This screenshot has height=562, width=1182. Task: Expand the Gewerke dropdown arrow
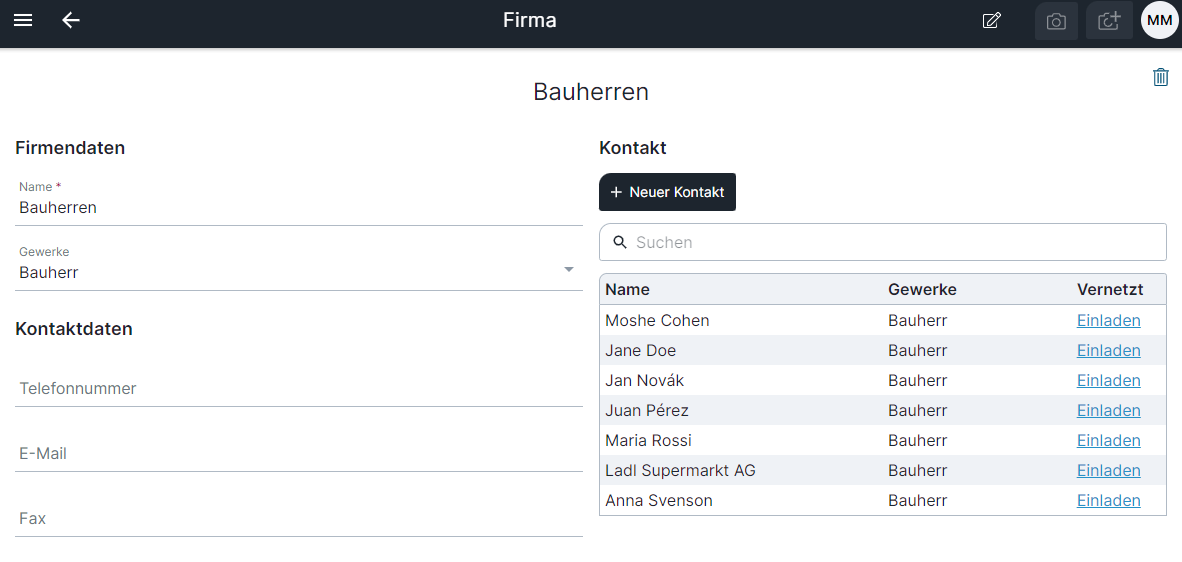click(x=569, y=270)
